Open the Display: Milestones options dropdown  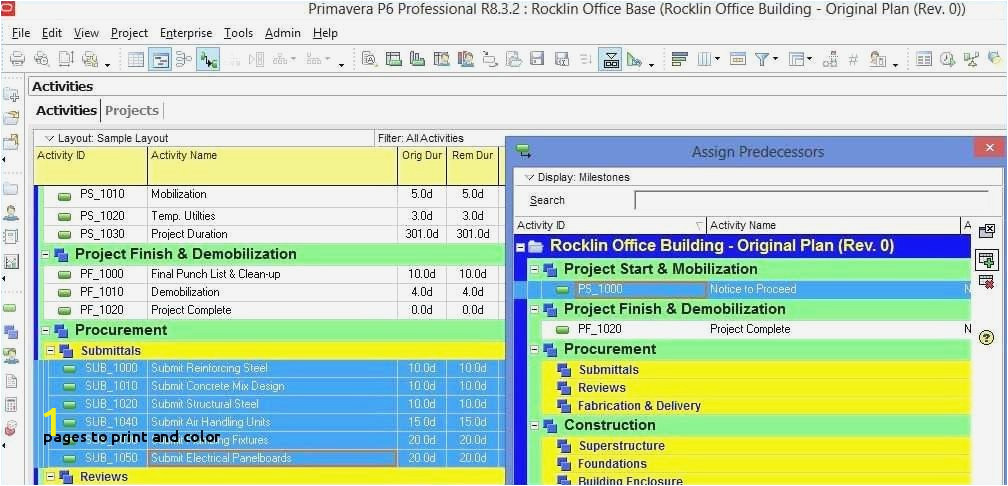577,177
